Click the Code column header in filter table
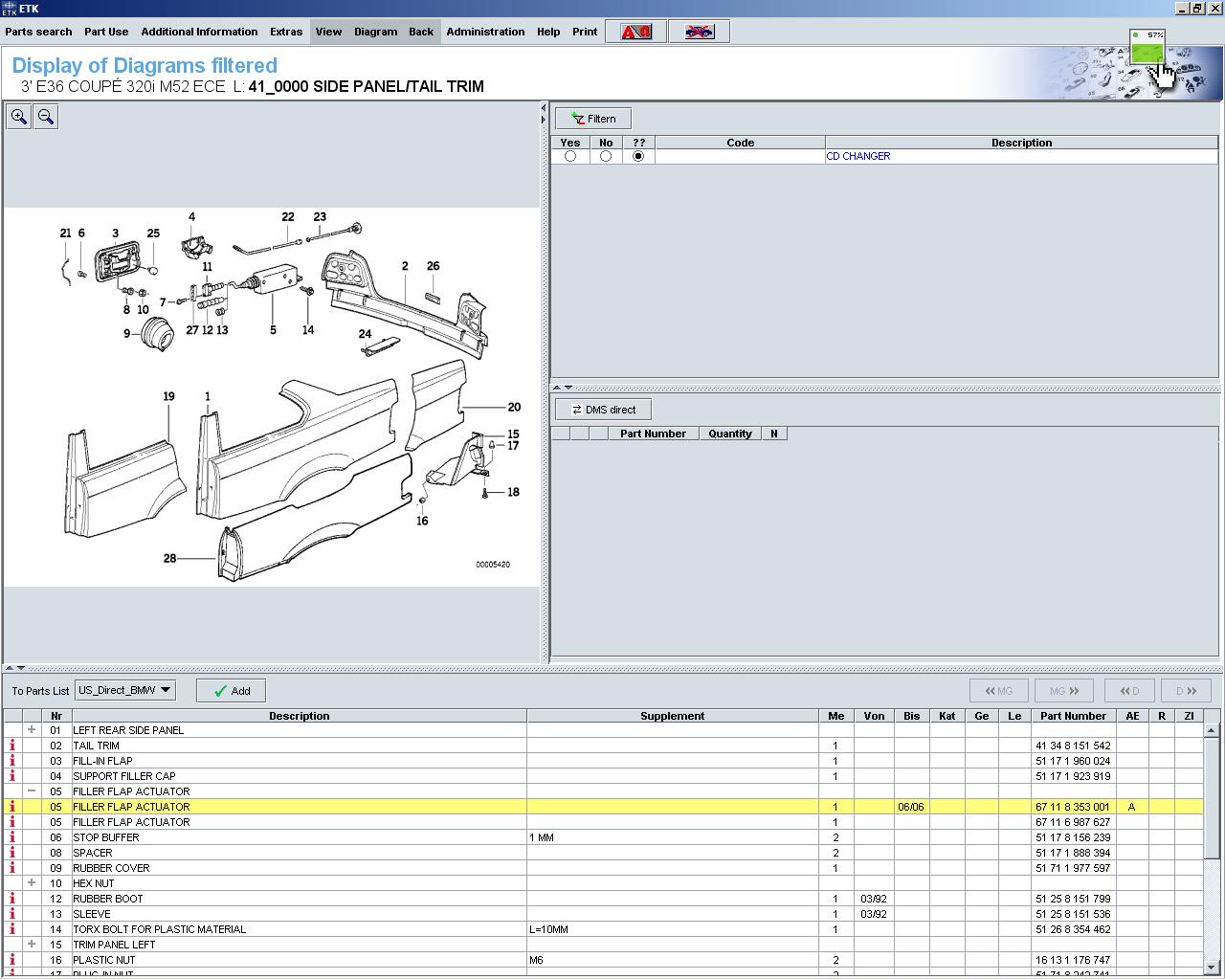The width and height of the screenshot is (1225, 980). click(740, 143)
